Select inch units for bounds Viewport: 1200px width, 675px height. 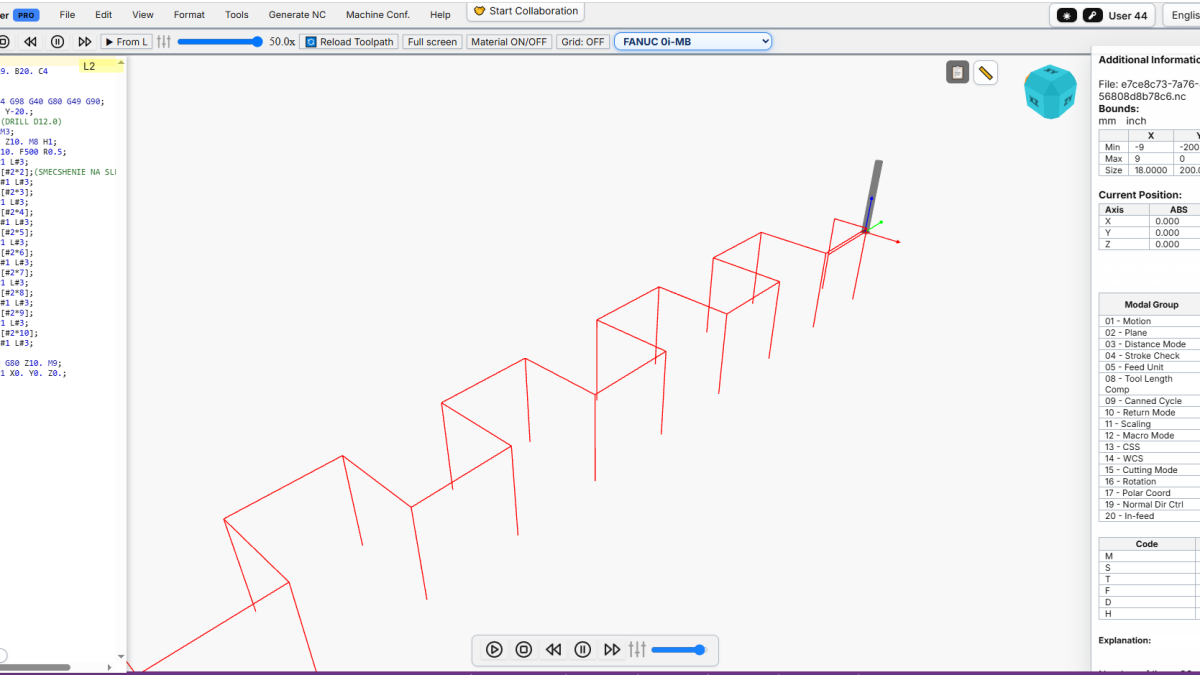coord(1136,120)
